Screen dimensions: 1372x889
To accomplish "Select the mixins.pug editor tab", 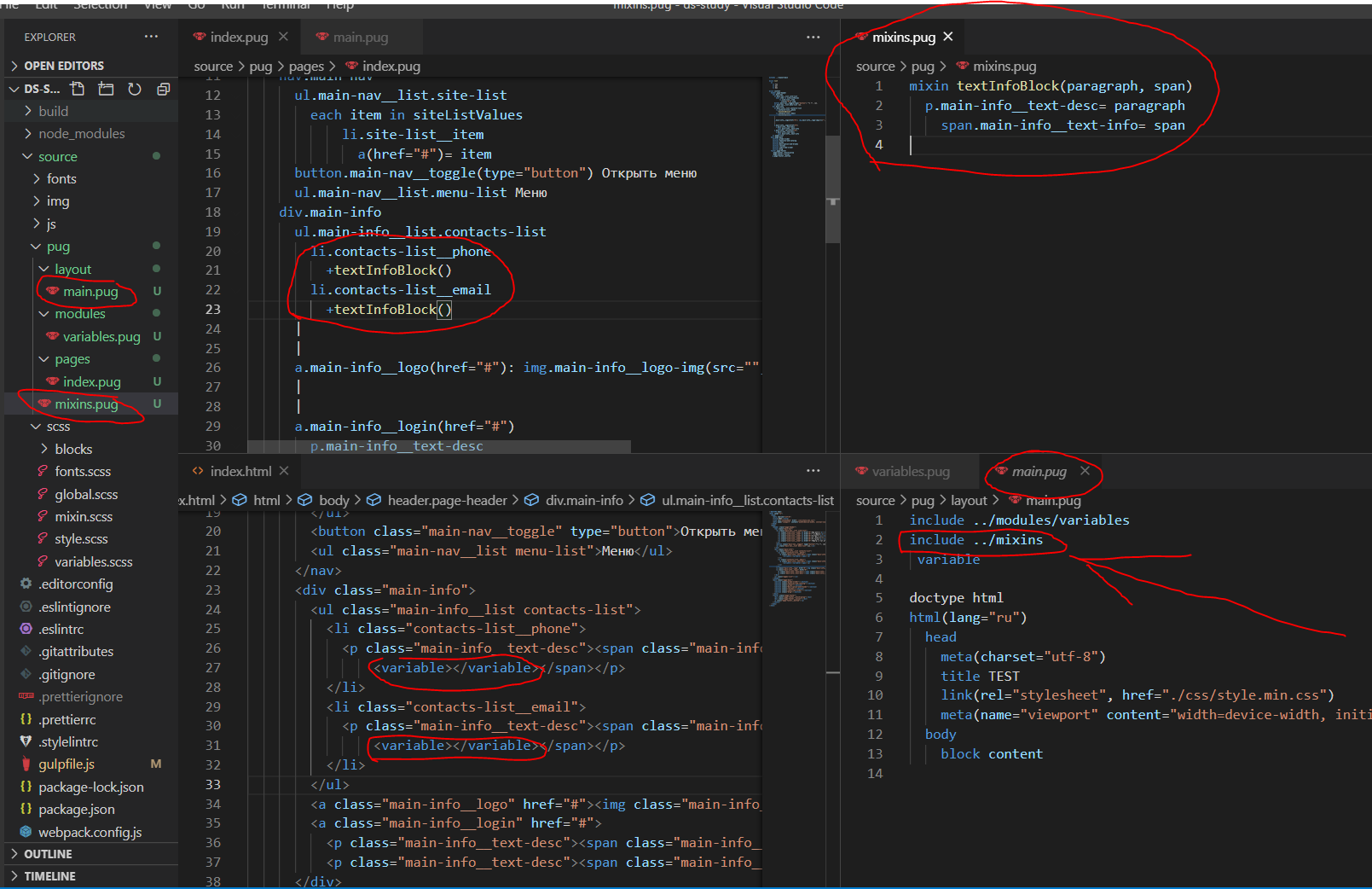I will click(x=904, y=37).
